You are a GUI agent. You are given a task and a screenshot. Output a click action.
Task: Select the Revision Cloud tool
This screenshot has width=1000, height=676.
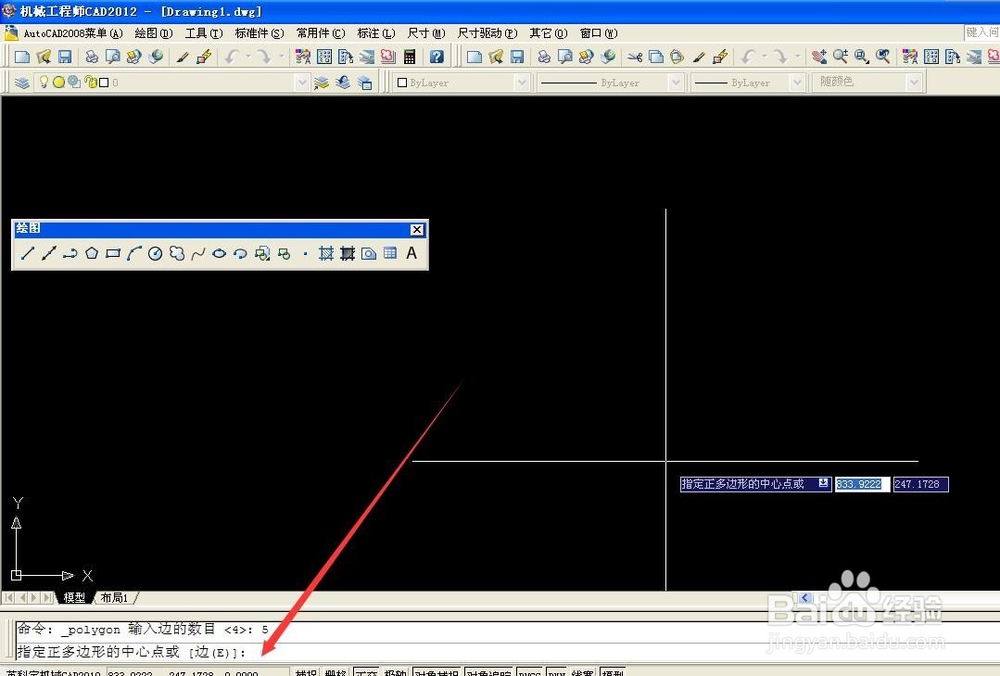coord(177,253)
